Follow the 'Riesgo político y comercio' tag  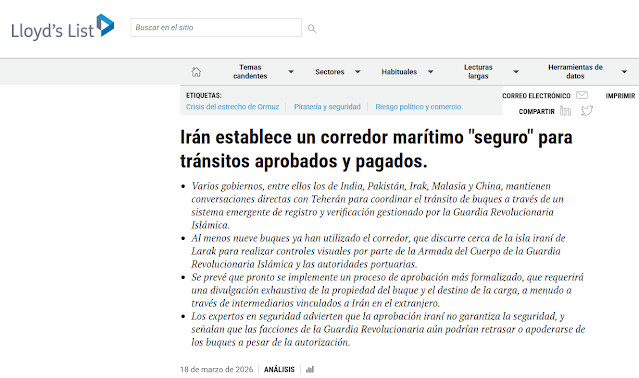coord(418,107)
